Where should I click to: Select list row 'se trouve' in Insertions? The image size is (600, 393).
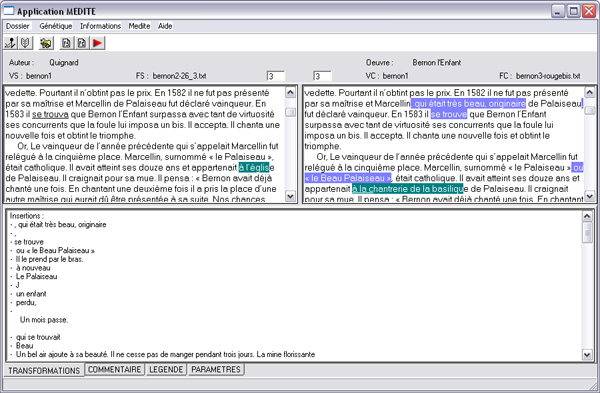[x=29, y=242]
